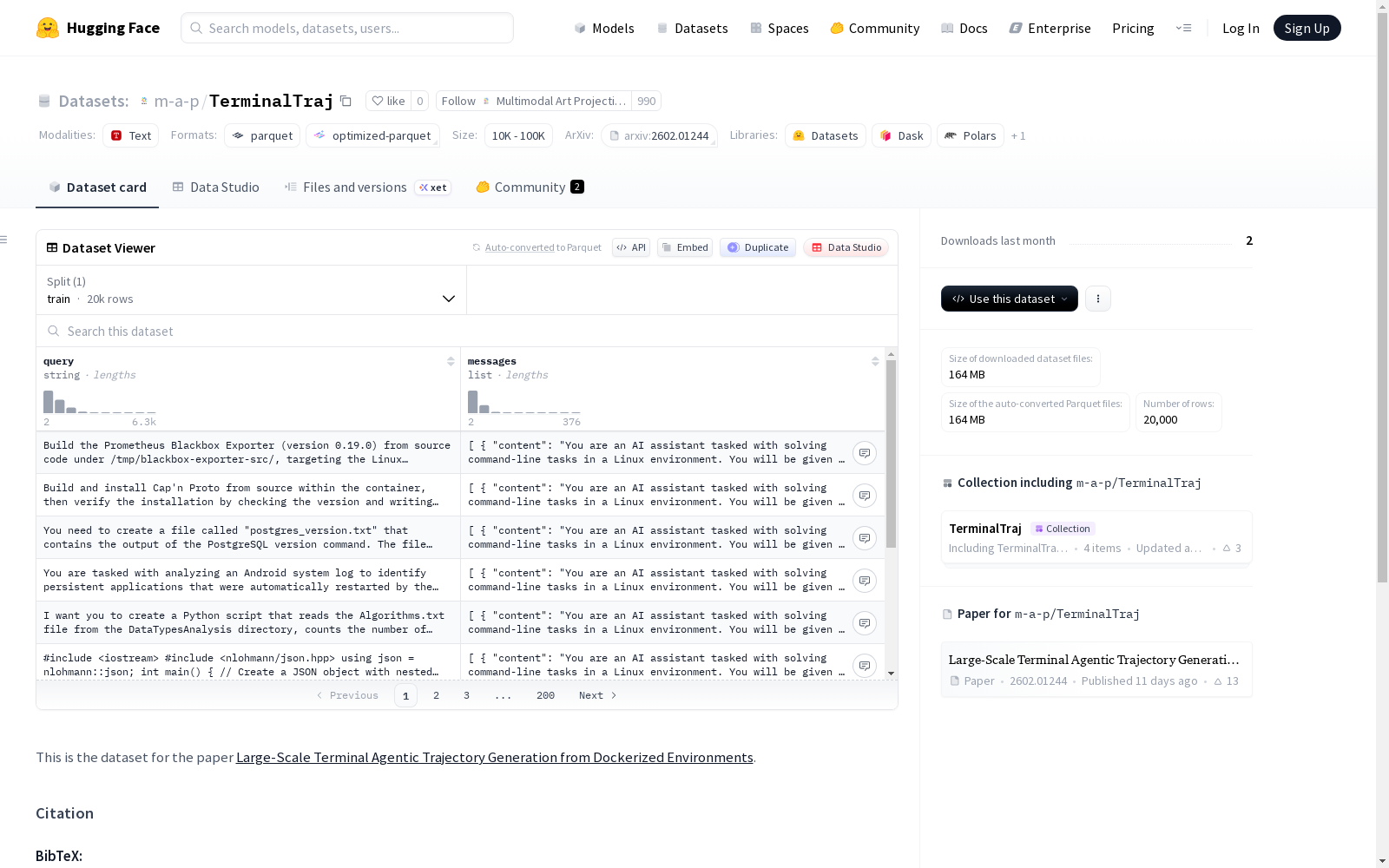Image resolution: width=1389 pixels, height=868 pixels.
Task: Open the Community tab with 2 discussions
Action: coord(530,187)
